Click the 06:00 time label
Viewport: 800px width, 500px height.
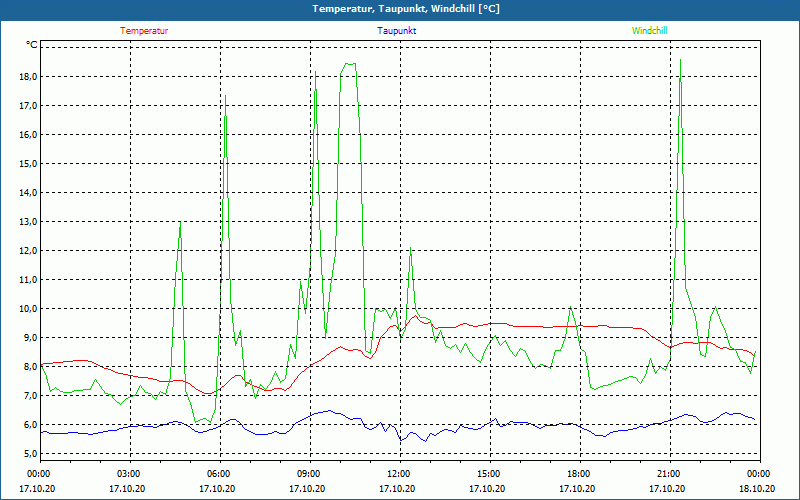click(x=219, y=474)
